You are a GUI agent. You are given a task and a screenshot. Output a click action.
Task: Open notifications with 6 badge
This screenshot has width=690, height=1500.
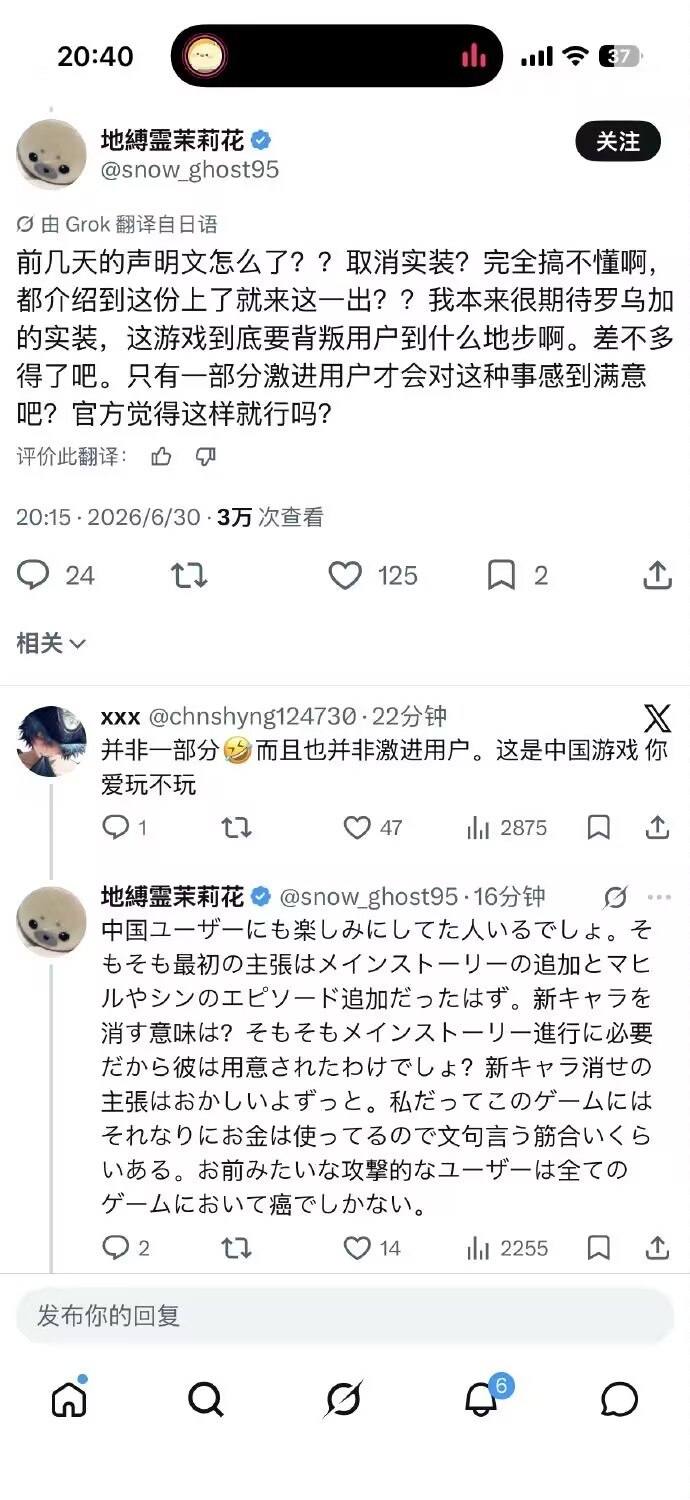(482, 1400)
